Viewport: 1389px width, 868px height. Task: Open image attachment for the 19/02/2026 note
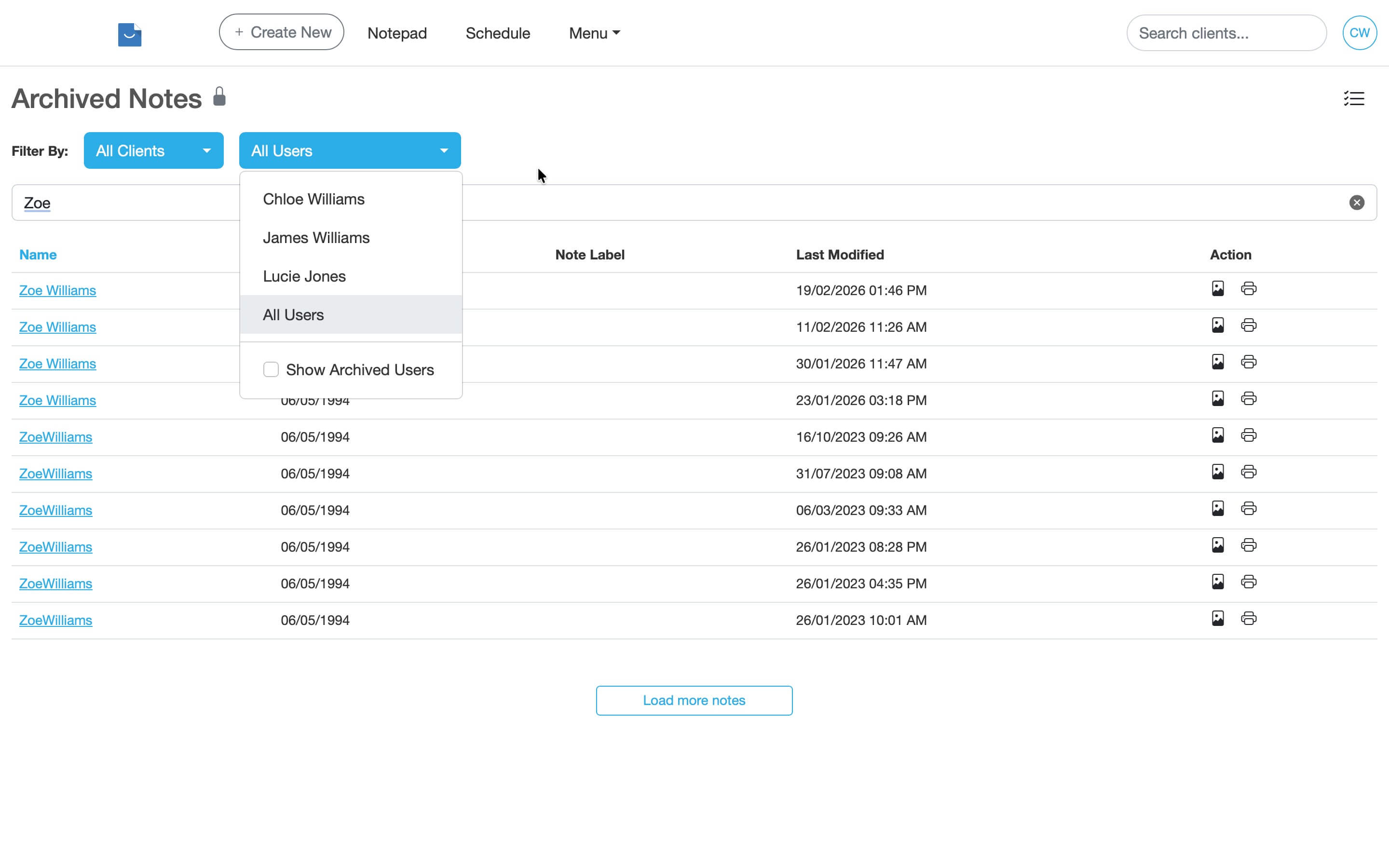(1219, 288)
